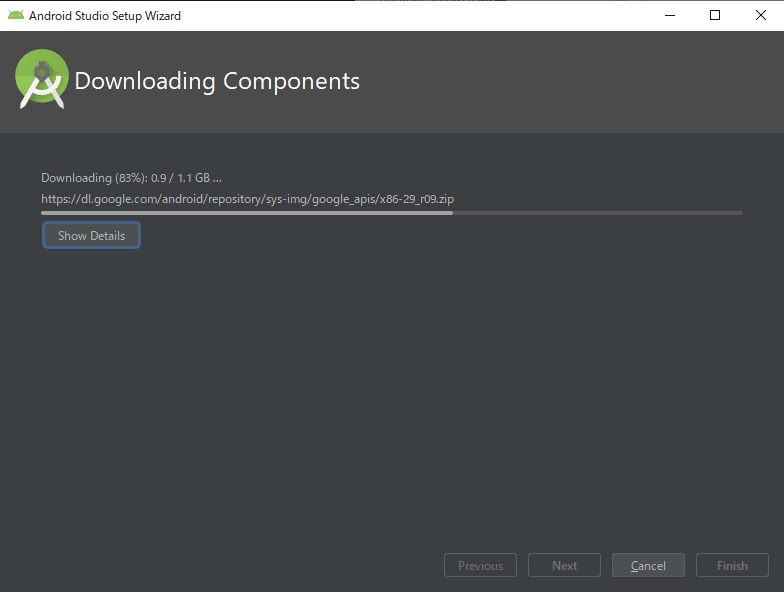This screenshot has height=592, width=784.
Task: Close the Android Studio Setup Wizard
Action: point(760,16)
